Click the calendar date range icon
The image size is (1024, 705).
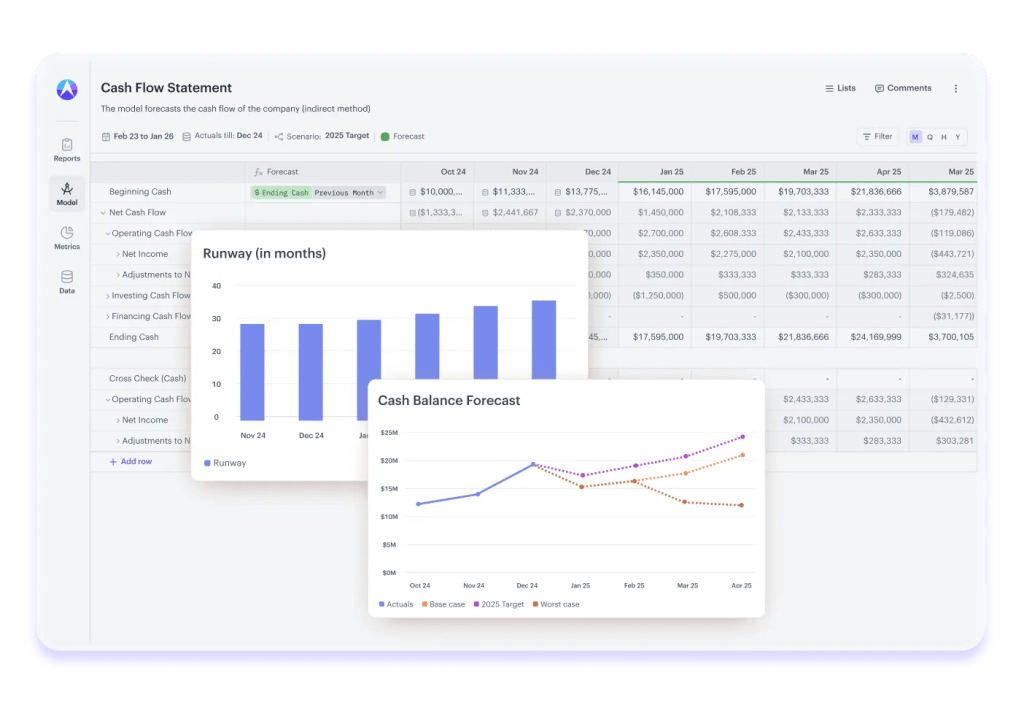click(106, 137)
